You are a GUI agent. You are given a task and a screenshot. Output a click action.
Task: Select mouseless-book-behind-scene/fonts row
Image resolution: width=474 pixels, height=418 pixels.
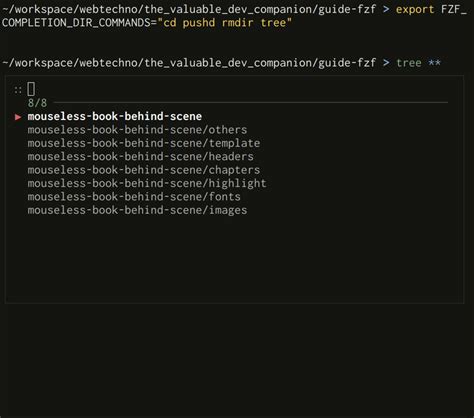pos(134,197)
